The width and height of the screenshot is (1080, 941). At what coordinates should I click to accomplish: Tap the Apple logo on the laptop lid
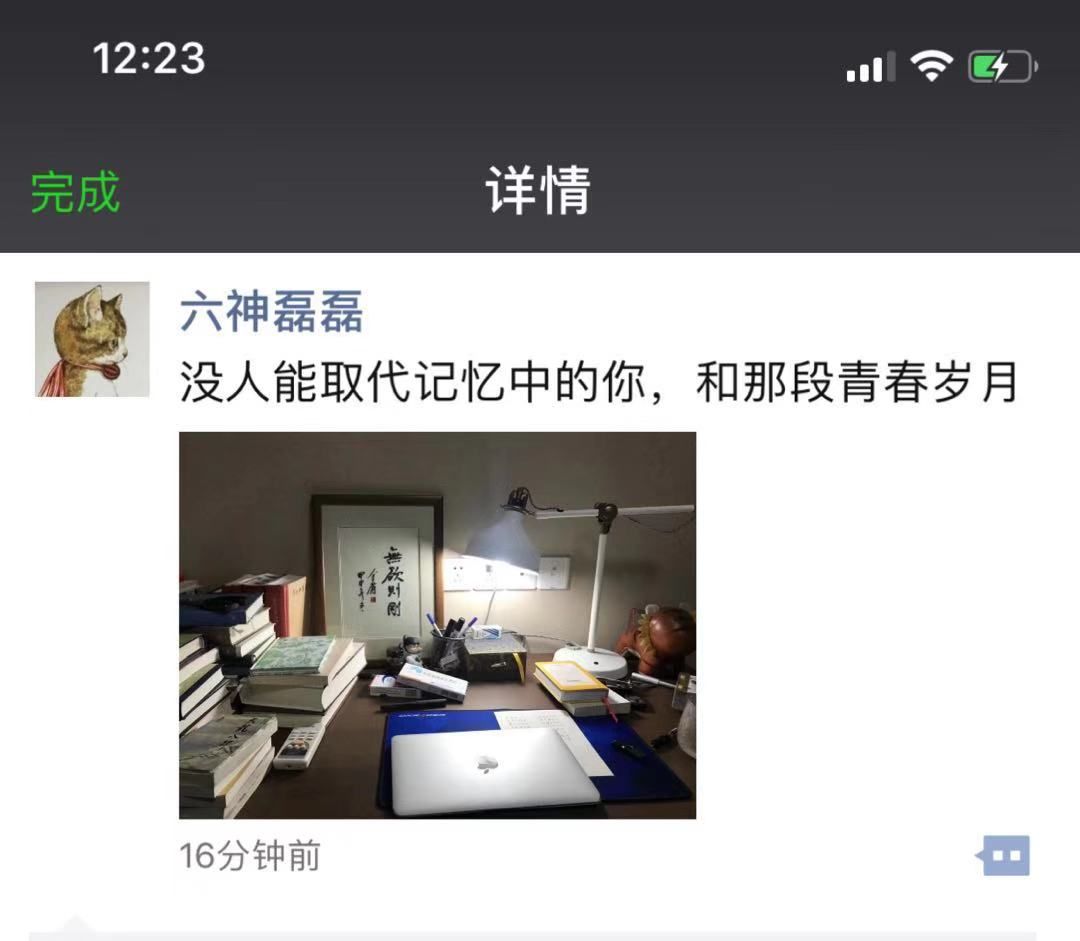(488, 763)
